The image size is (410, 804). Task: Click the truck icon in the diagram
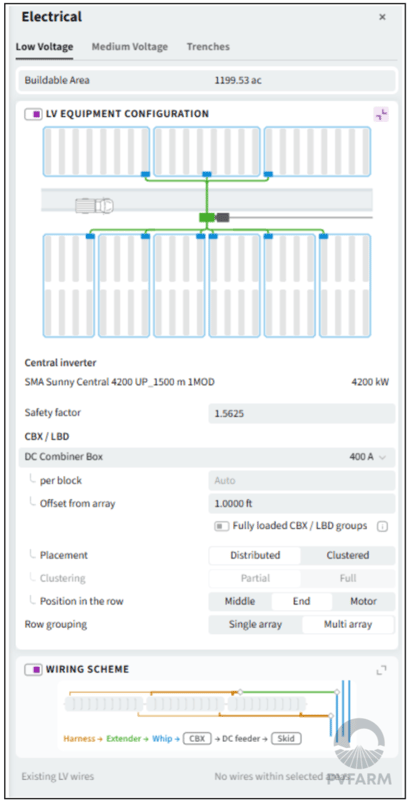94,206
